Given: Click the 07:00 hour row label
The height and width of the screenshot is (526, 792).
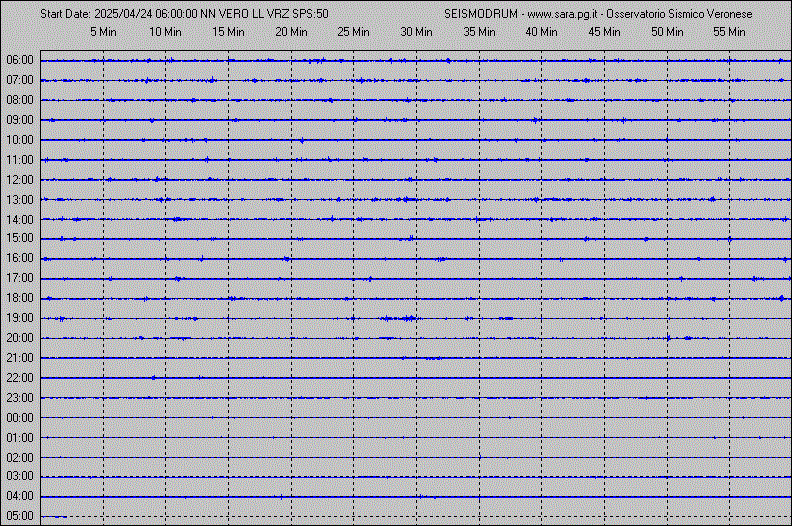Looking at the screenshot, I should click(20, 80).
